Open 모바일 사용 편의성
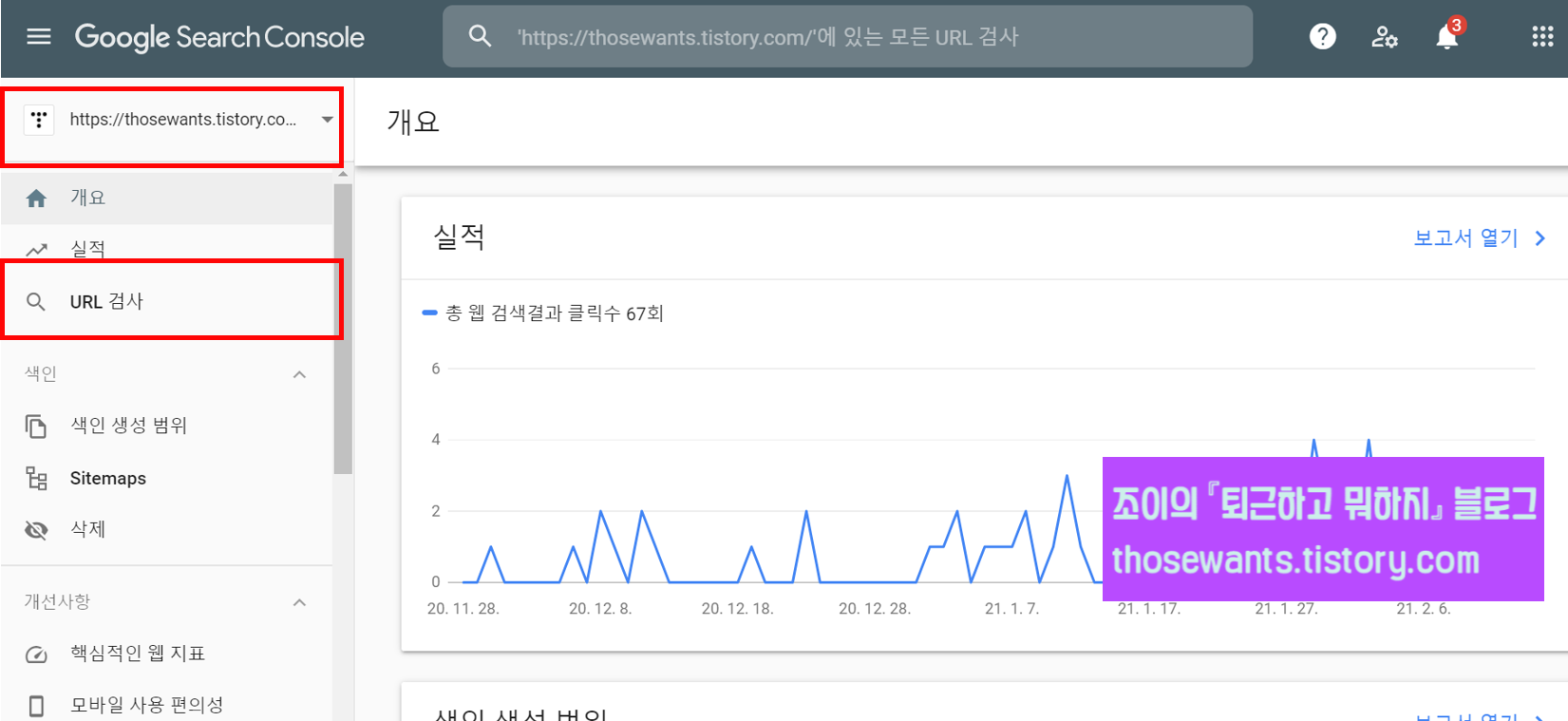 [167, 705]
